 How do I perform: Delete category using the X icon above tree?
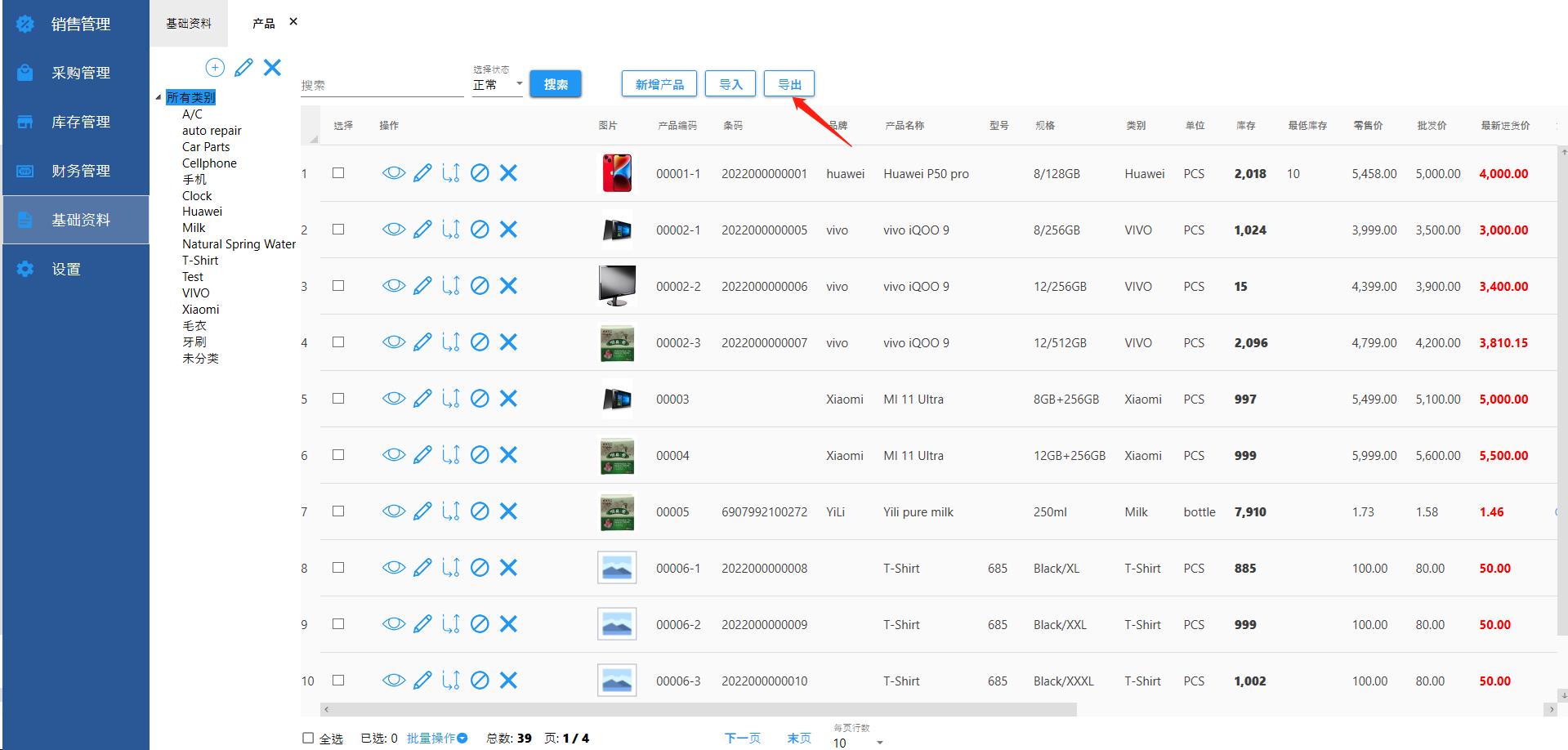(x=273, y=68)
